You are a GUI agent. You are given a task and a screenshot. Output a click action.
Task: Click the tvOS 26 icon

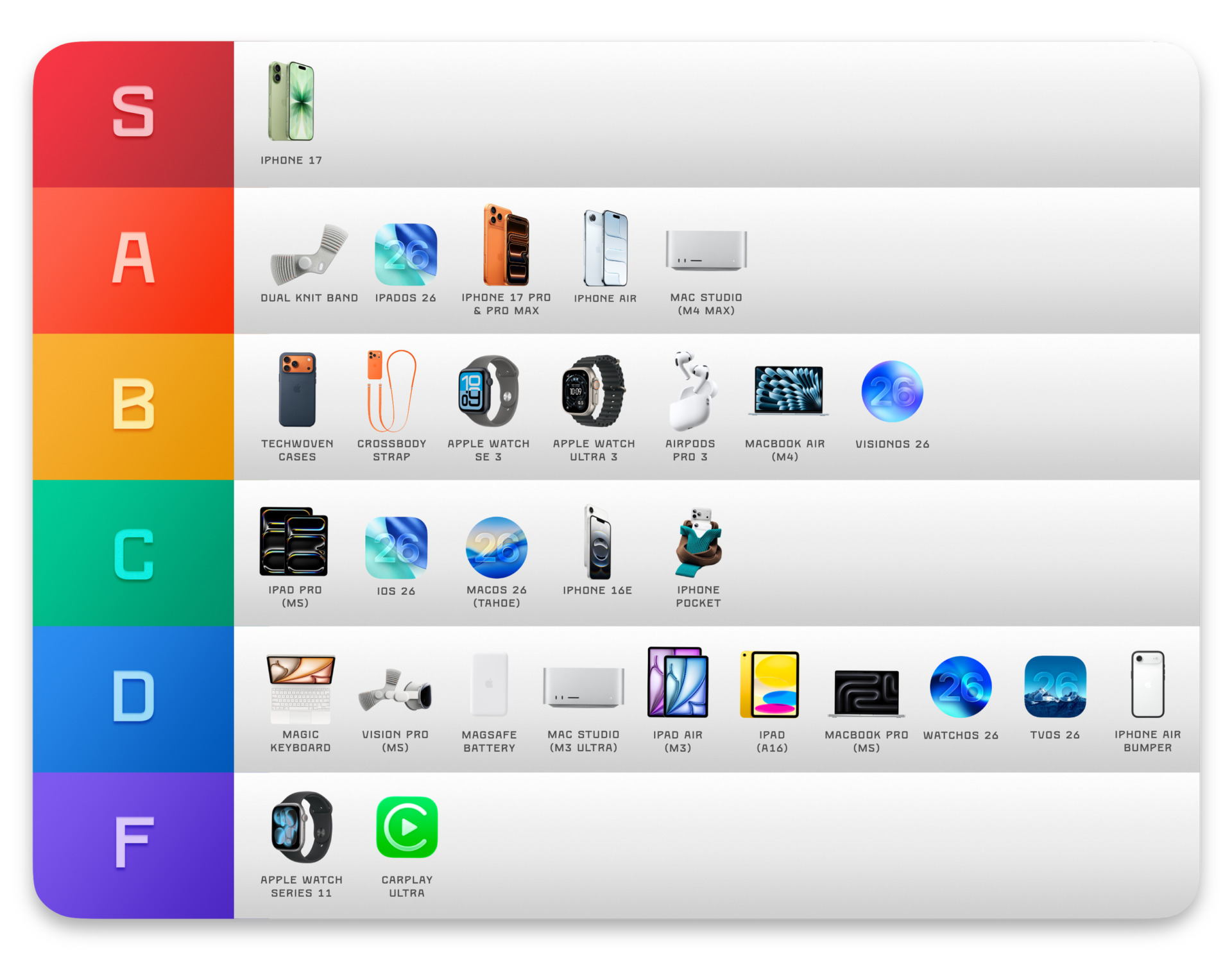click(x=1055, y=687)
